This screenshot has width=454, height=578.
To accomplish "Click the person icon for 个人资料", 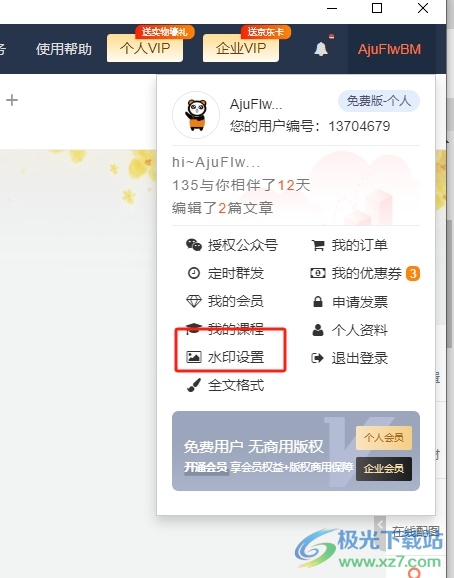I will pos(318,330).
